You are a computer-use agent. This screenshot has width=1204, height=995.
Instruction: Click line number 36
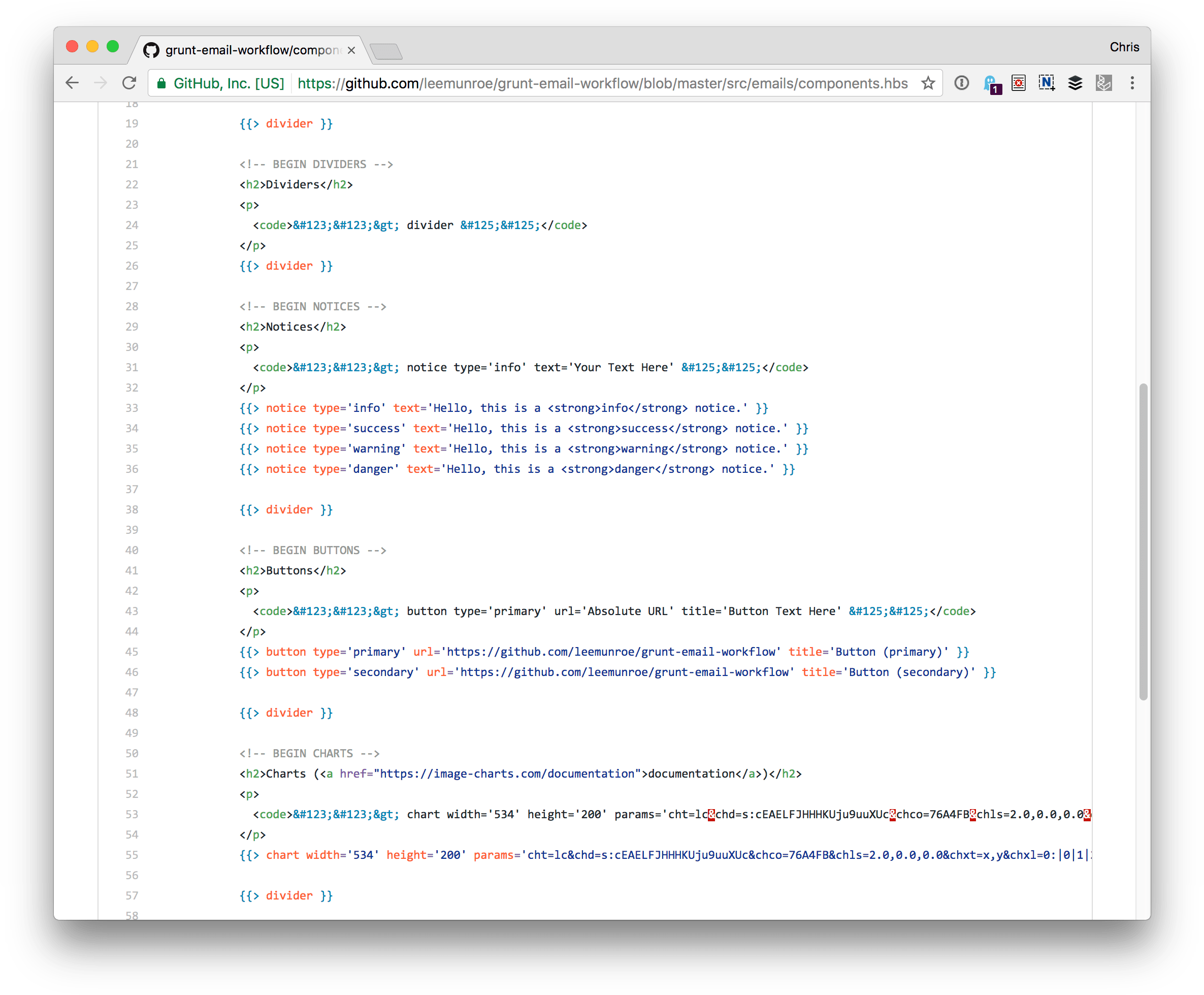132,468
